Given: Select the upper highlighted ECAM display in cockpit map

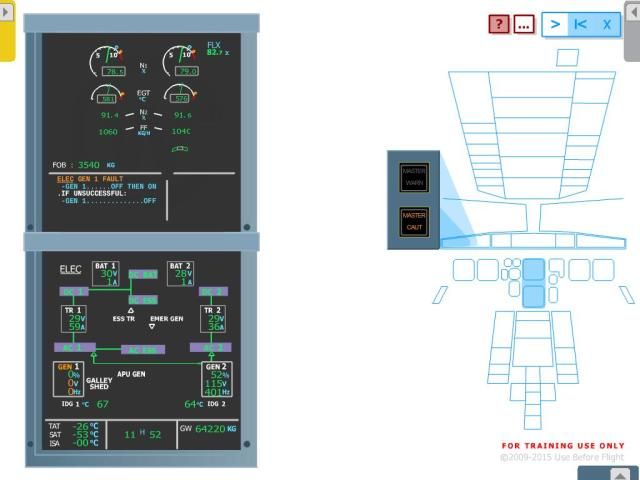Looking at the screenshot, I should [x=534, y=270].
